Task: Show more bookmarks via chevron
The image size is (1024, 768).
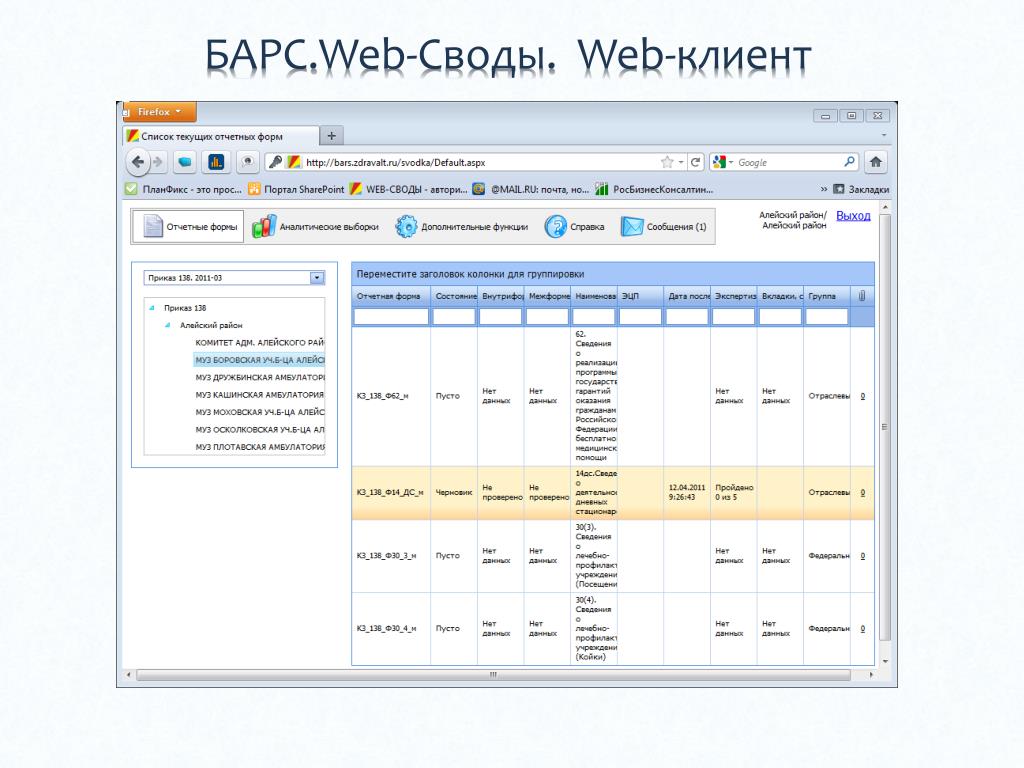Action: point(824,189)
